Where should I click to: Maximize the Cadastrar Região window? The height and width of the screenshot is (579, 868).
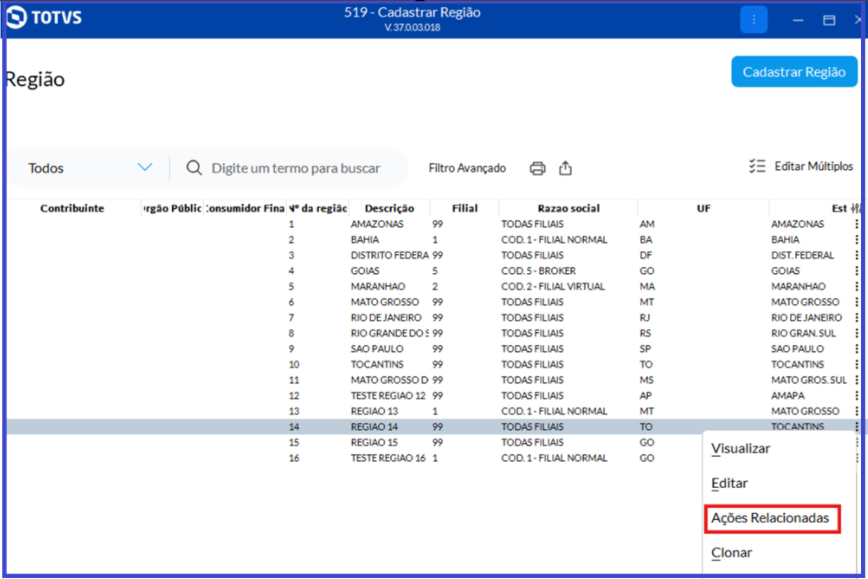[x=829, y=20]
